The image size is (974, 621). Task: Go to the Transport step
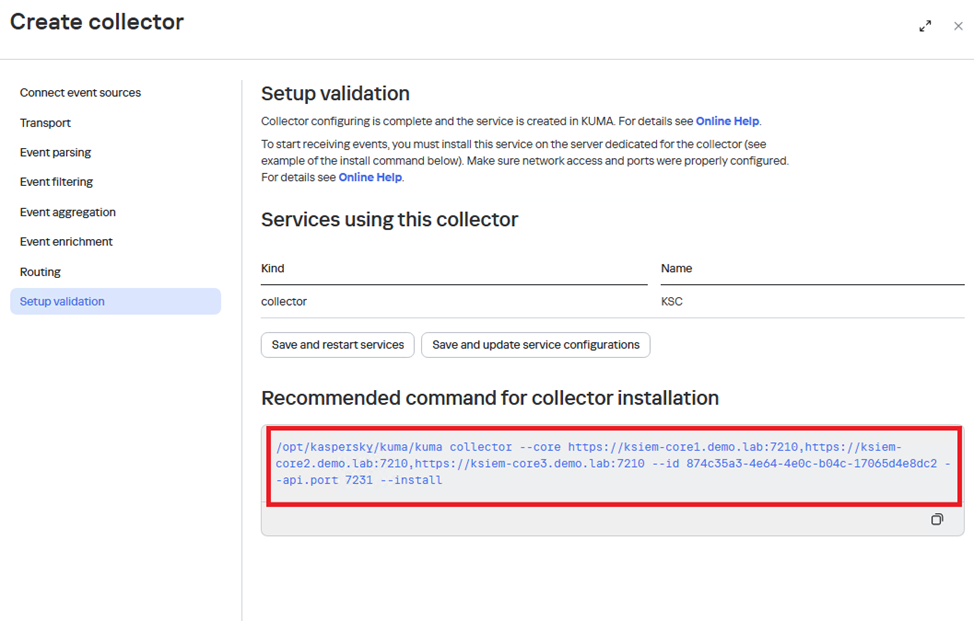(x=45, y=123)
